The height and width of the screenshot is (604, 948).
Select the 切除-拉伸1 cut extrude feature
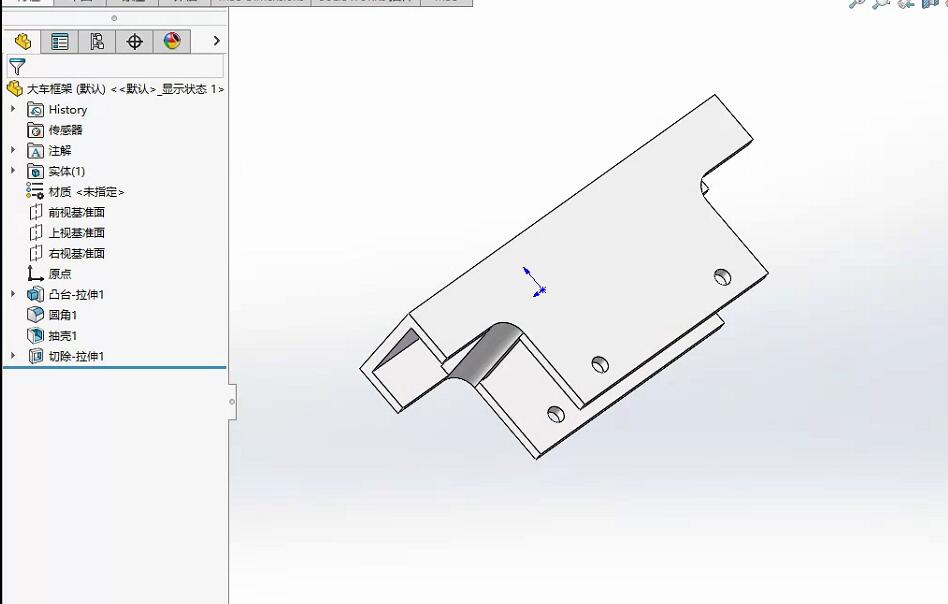[x=65, y=356]
